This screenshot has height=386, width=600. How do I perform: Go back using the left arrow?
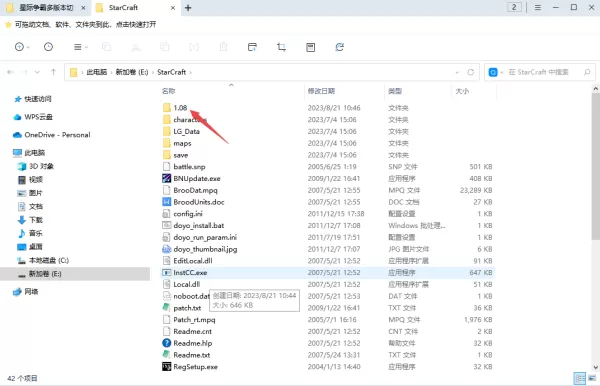click(10, 72)
